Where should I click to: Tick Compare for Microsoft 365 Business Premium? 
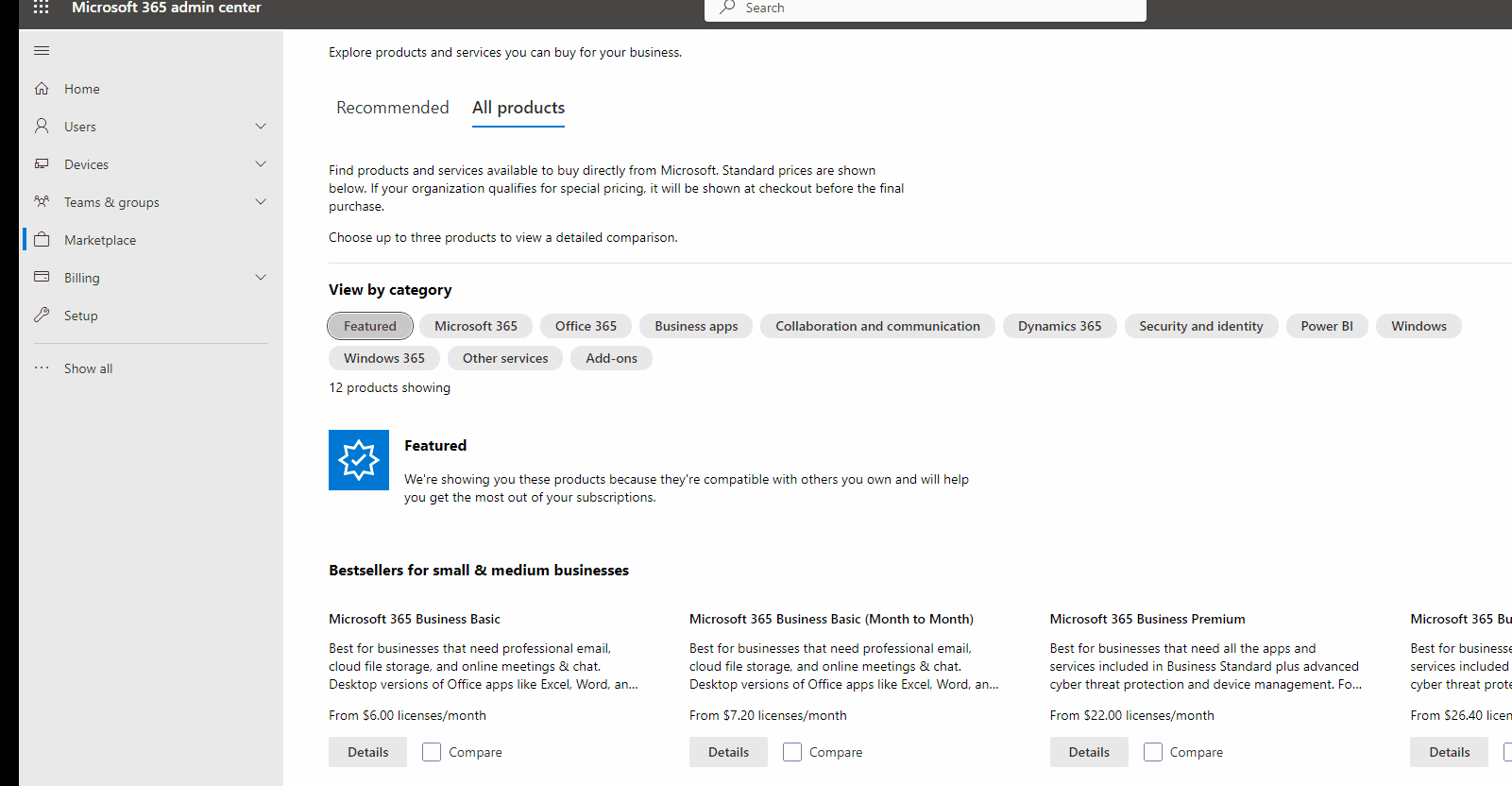point(1153,752)
